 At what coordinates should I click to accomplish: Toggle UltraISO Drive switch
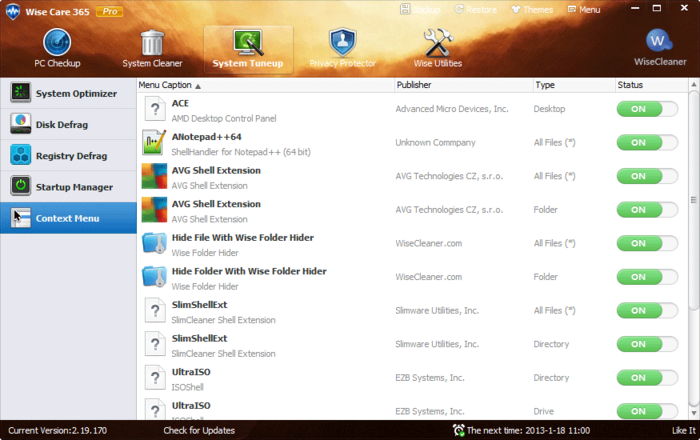[647, 411]
